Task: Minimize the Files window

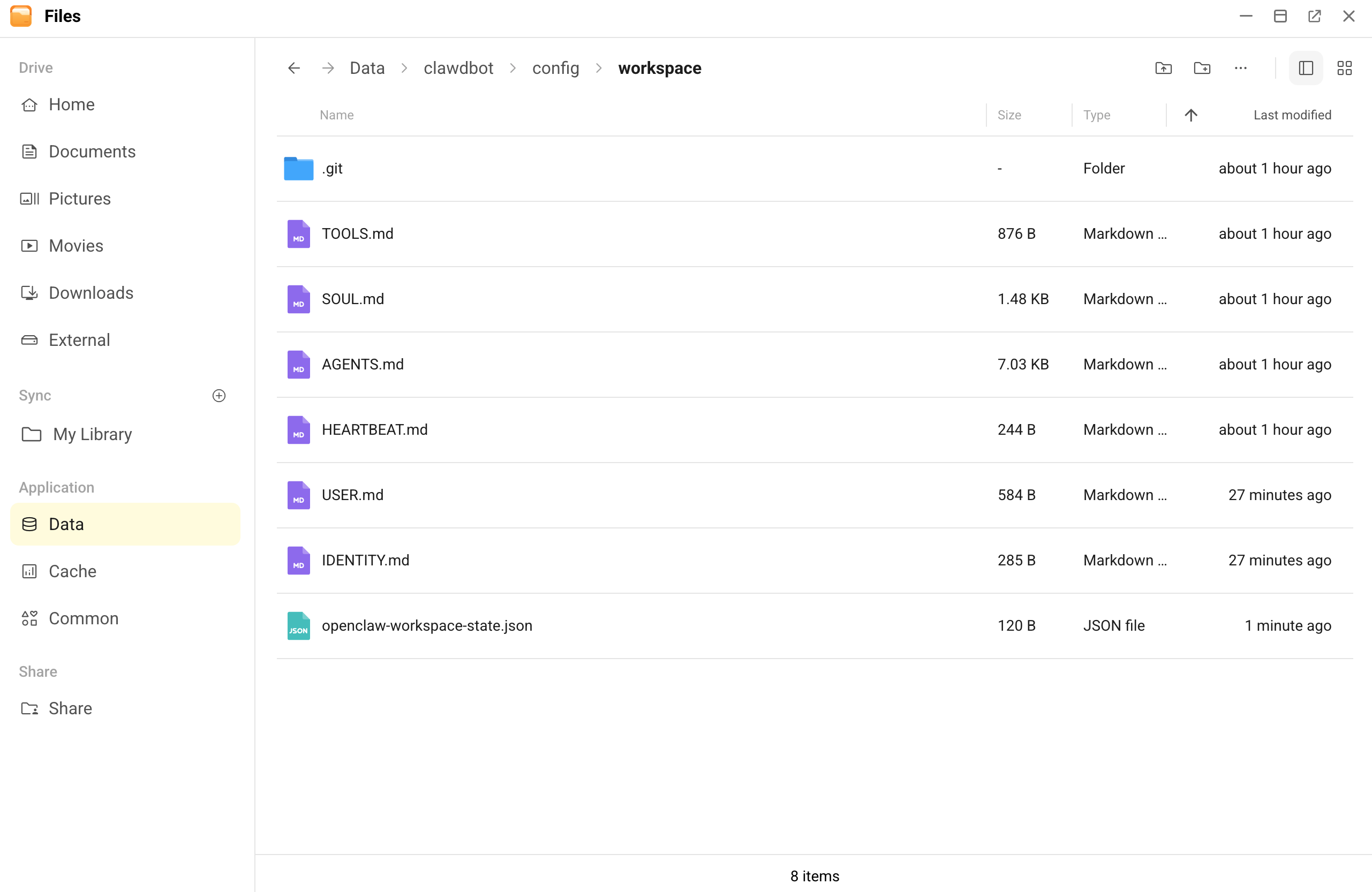Action: [x=1246, y=16]
